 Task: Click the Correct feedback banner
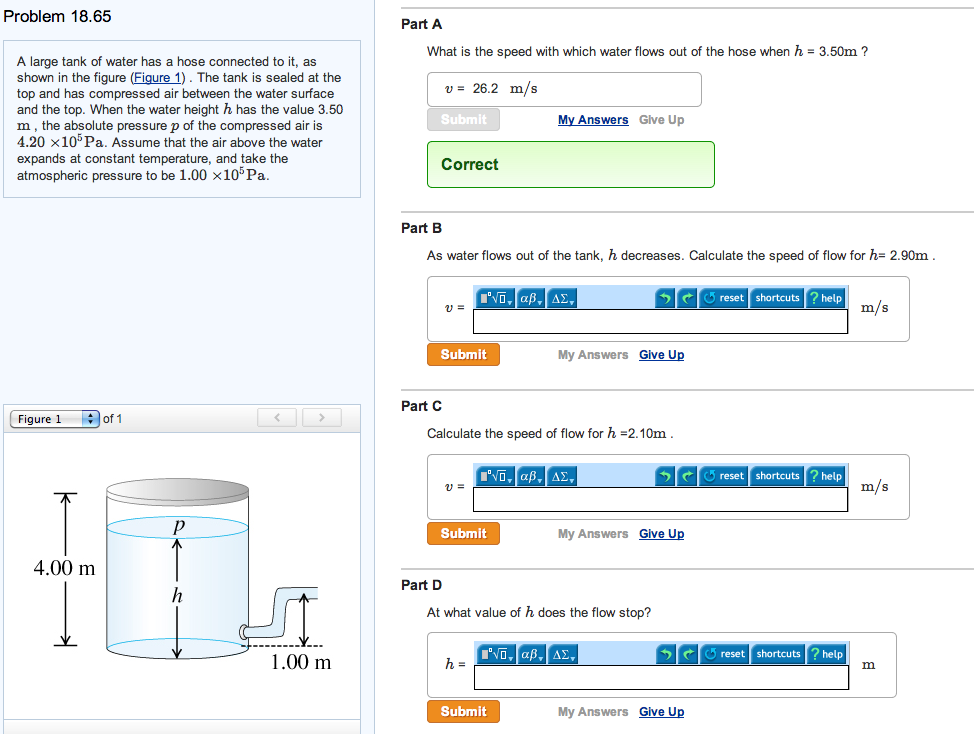pos(571,164)
